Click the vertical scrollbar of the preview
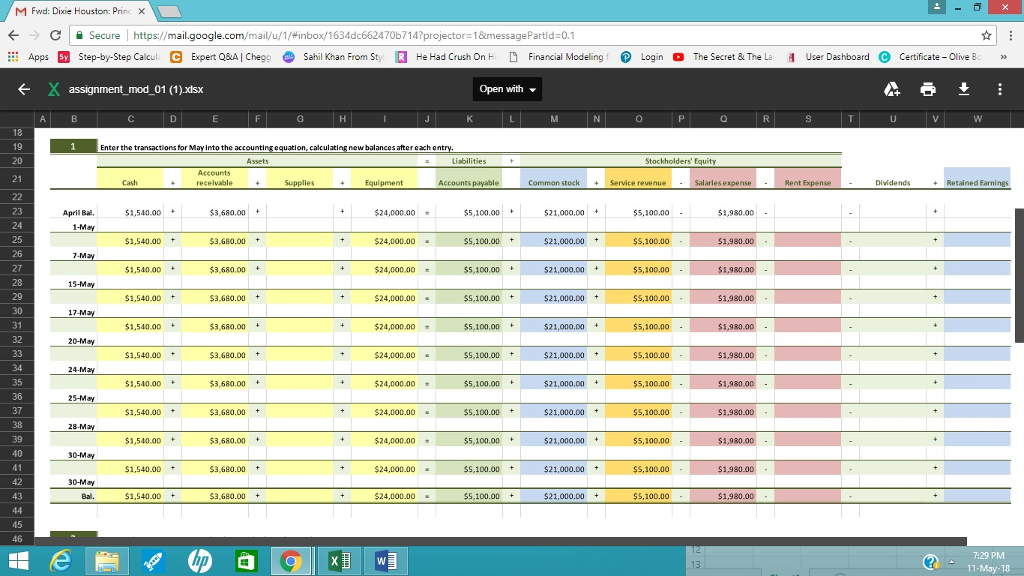1024x576 pixels. [x=1019, y=276]
